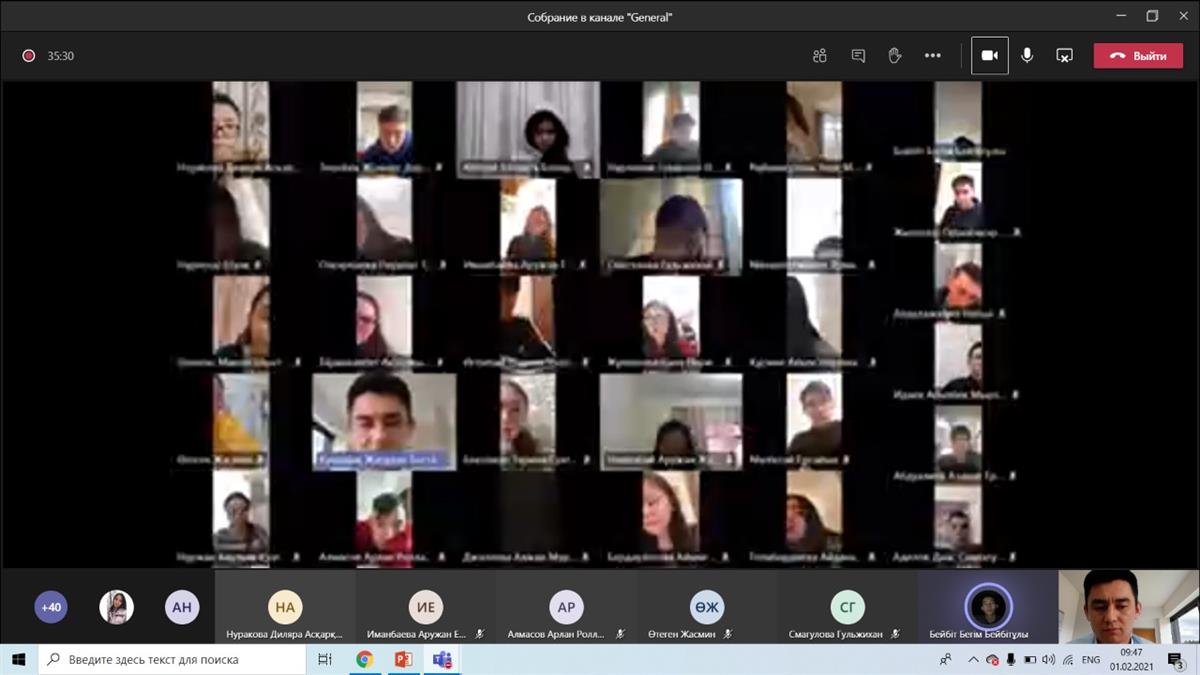Open the meeting chat panel
This screenshot has width=1200, height=675.
tap(858, 56)
